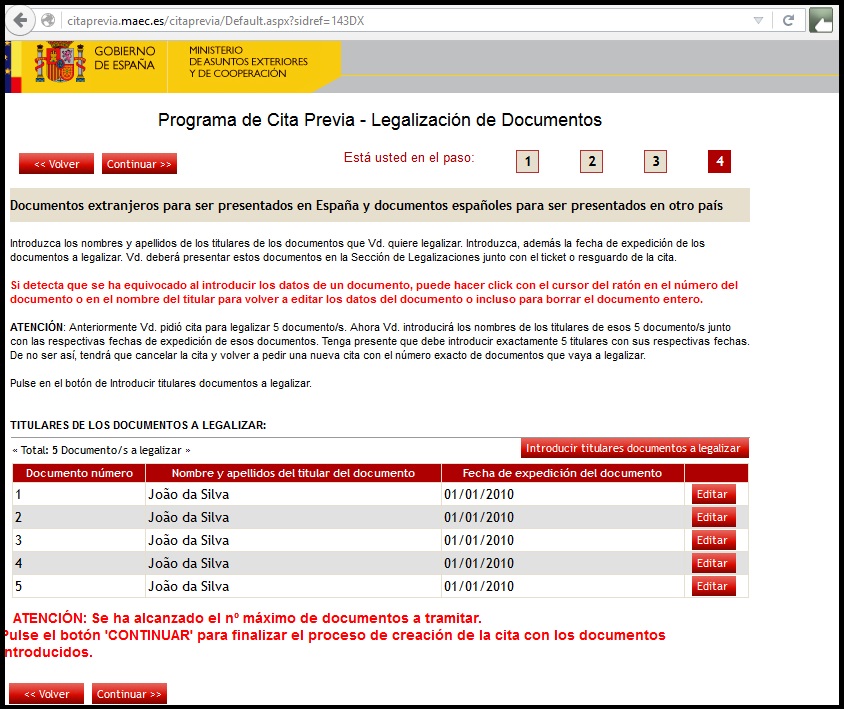Click 'Está usted en el paso:' label
This screenshot has width=844, height=709.
coord(409,158)
